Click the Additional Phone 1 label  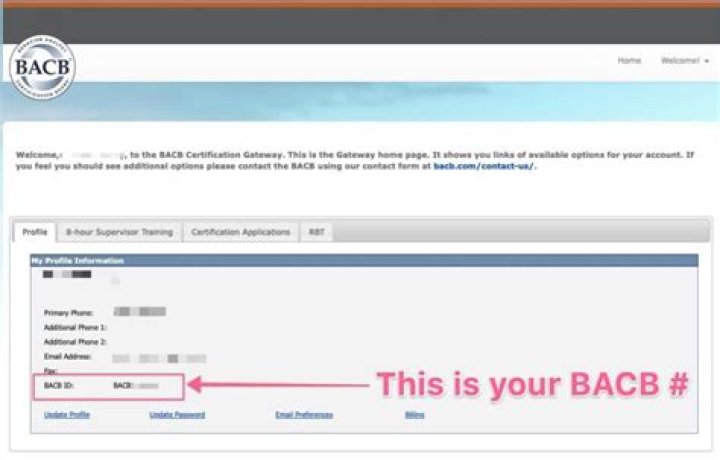point(75,328)
